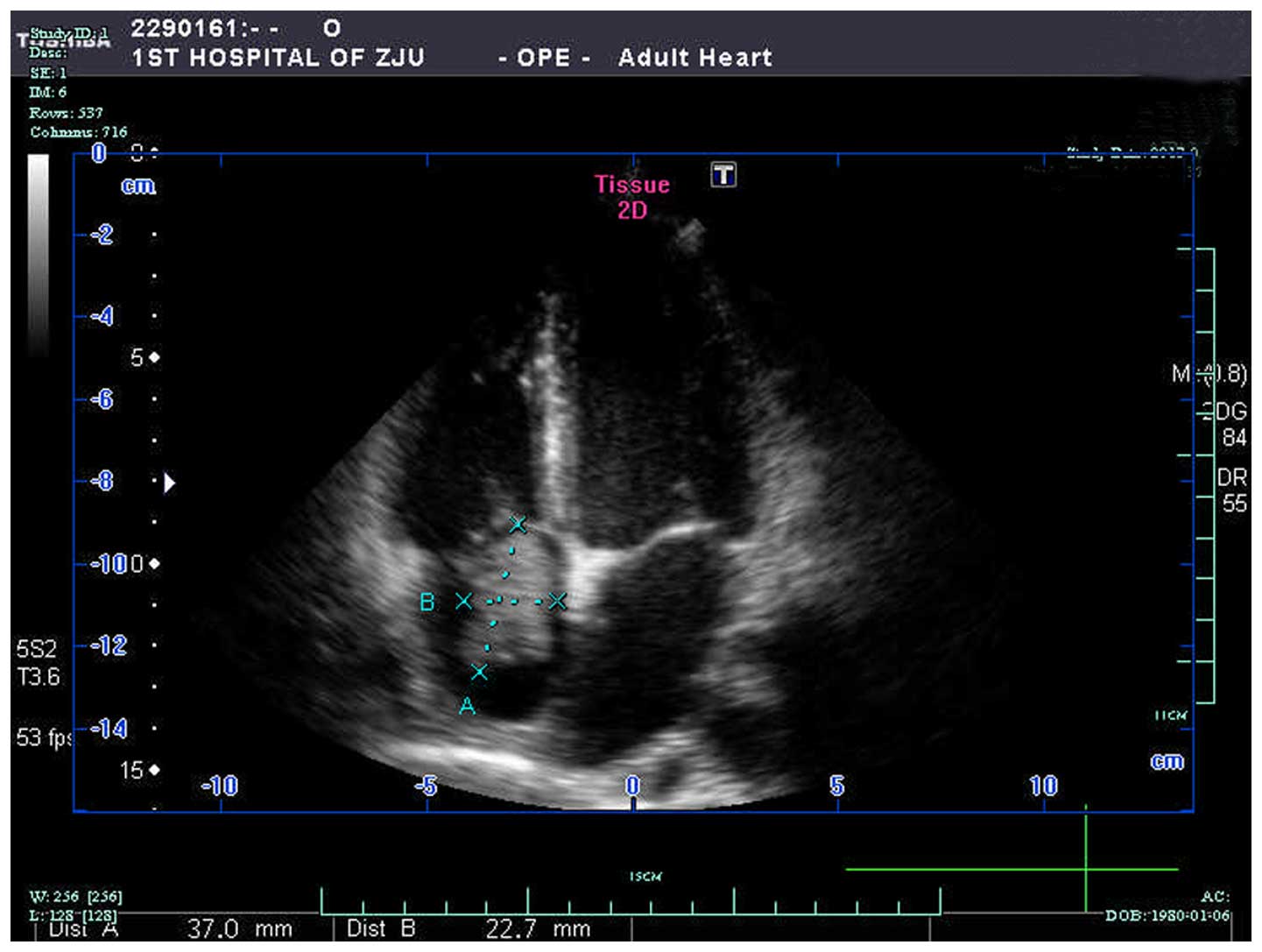Click the 5S2 probe label

click(36, 649)
